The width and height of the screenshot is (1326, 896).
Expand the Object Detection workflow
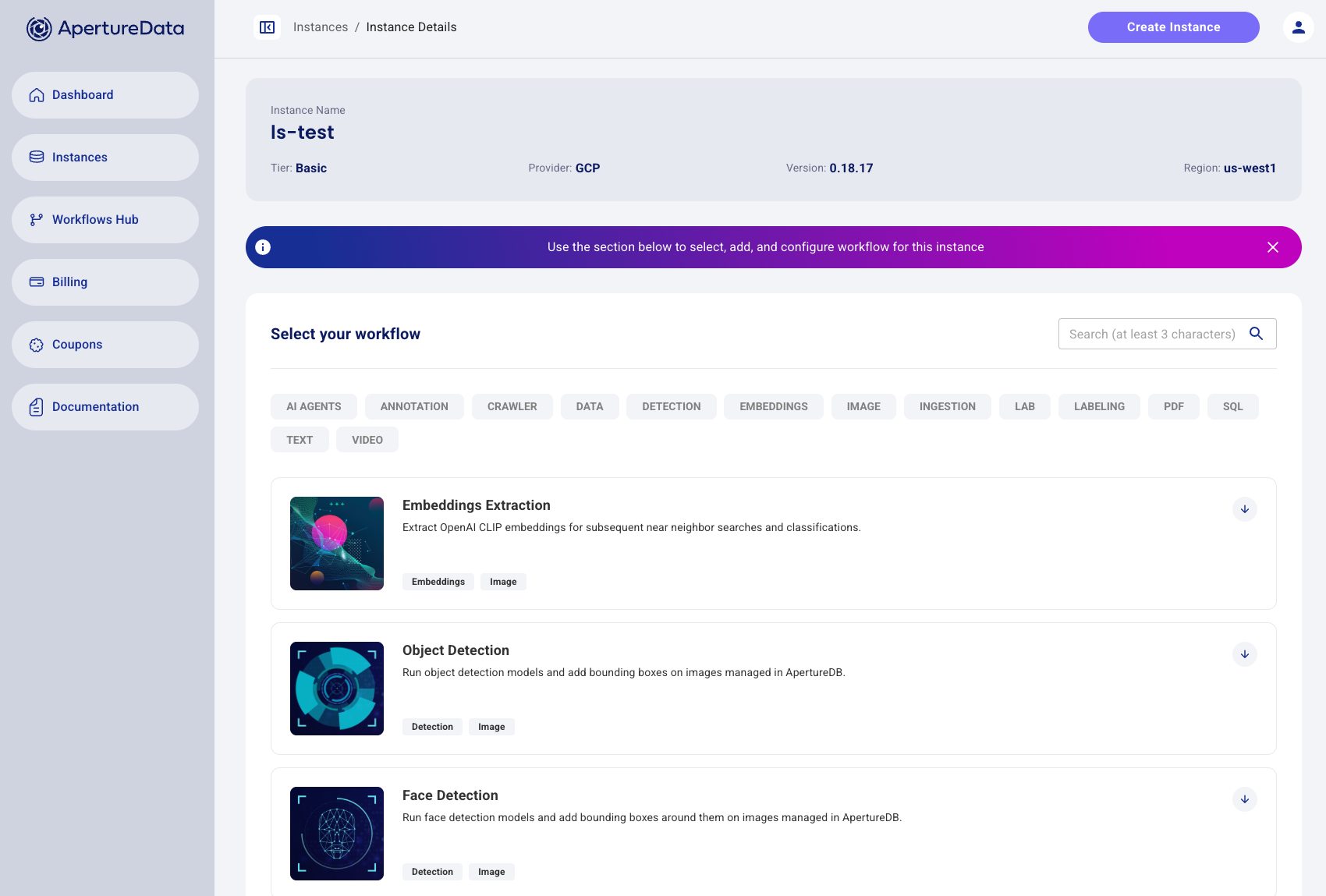coord(1244,654)
